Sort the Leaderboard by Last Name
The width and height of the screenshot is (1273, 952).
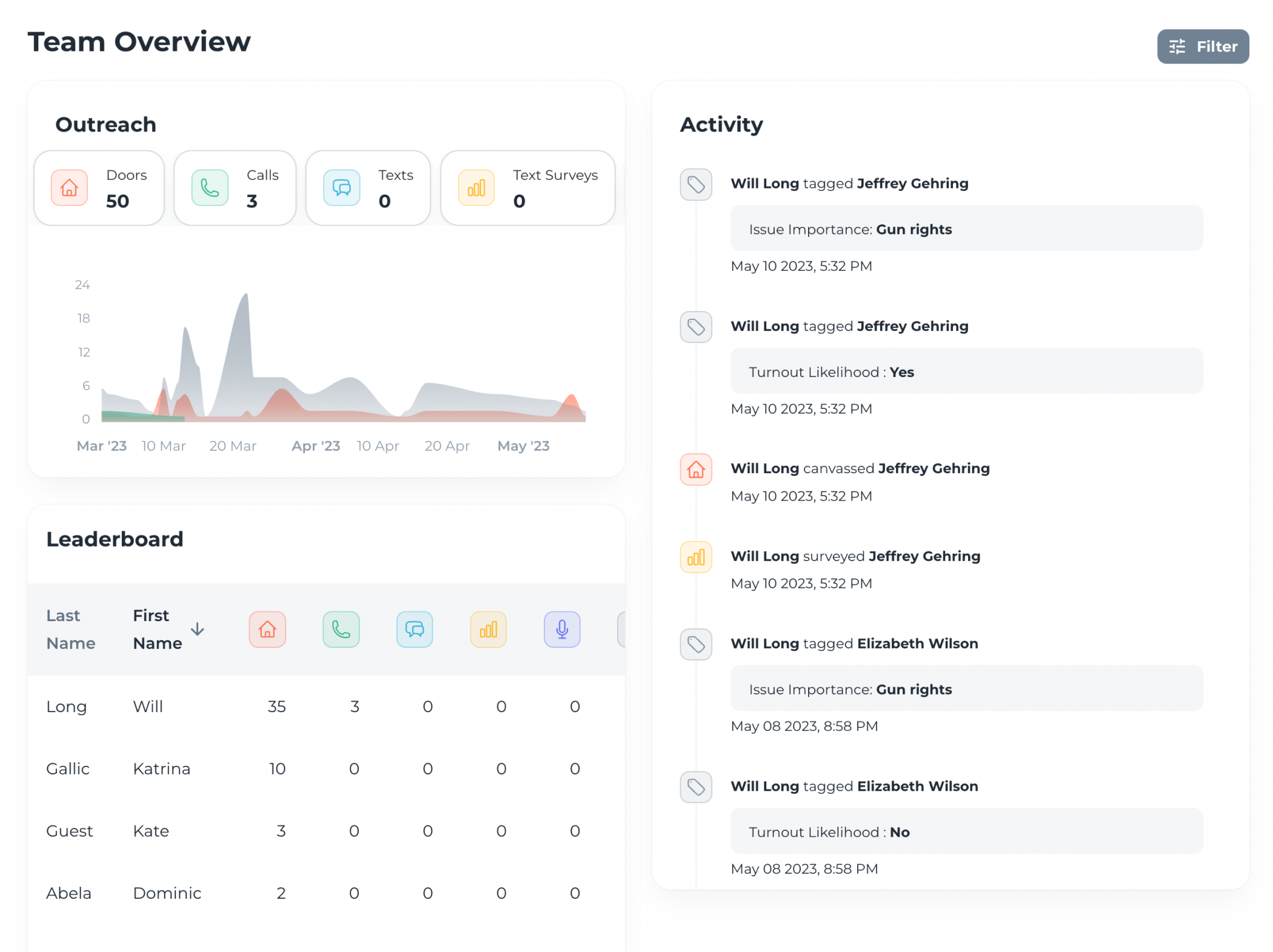(x=70, y=630)
